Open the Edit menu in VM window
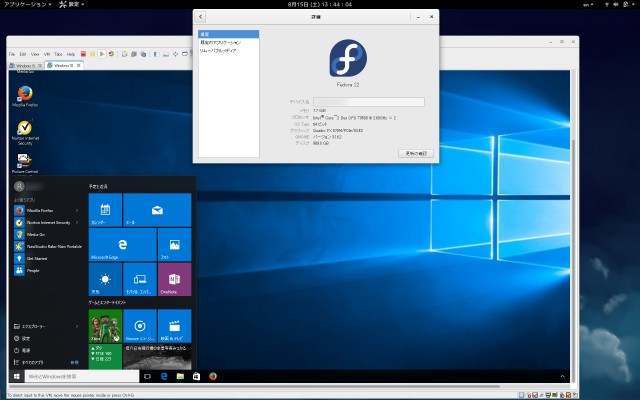The height and width of the screenshot is (400, 640). [23, 54]
